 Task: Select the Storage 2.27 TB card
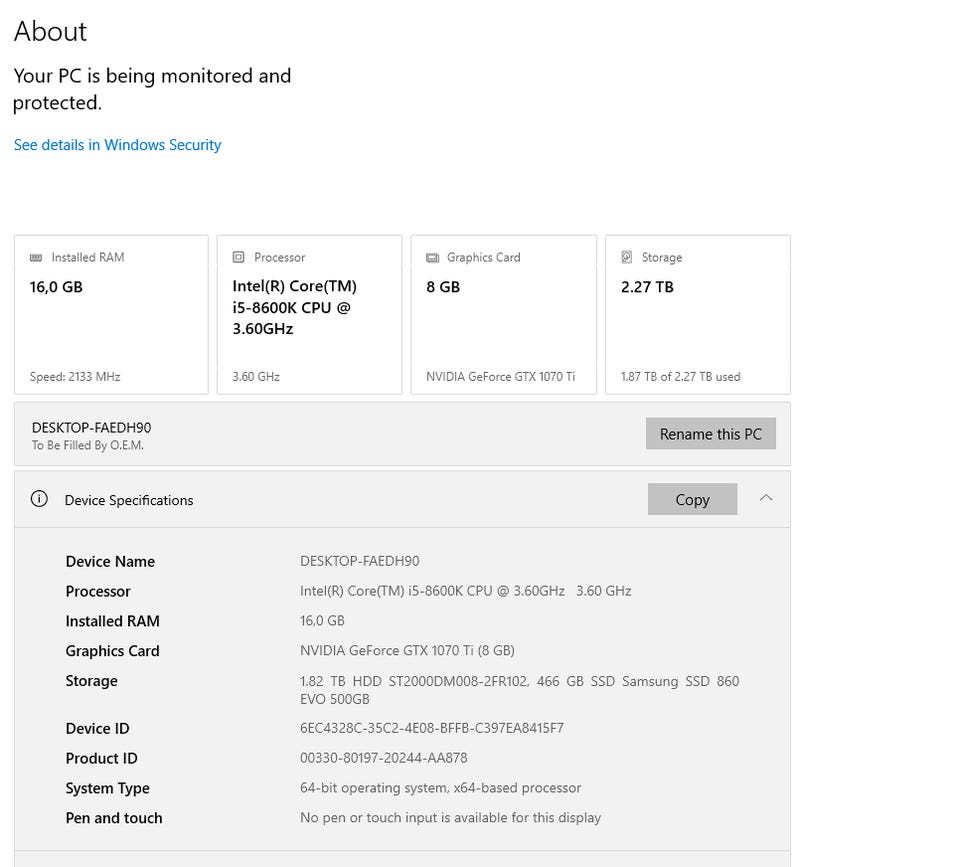pyautogui.click(x=697, y=315)
